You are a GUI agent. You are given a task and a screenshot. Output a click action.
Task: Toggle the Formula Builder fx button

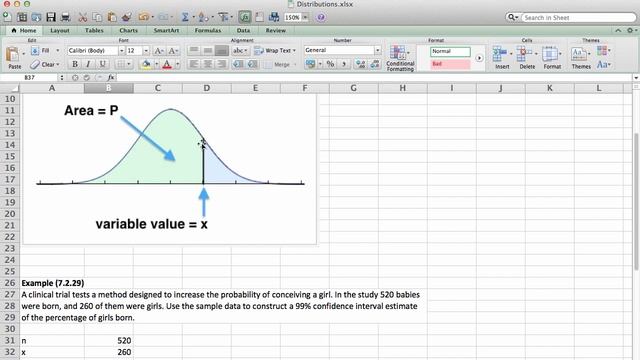244,17
